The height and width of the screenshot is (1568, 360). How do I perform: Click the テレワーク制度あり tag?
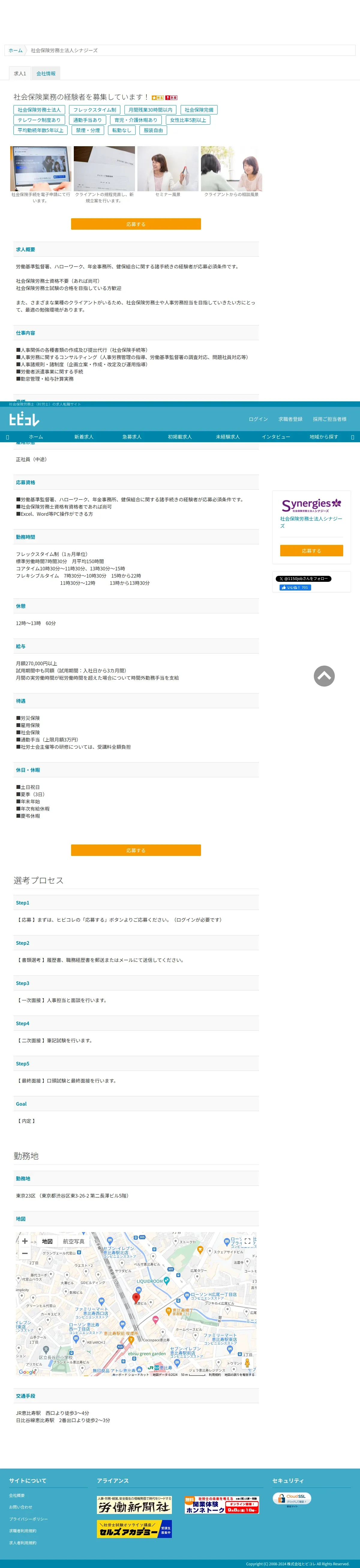click(x=39, y=120)
